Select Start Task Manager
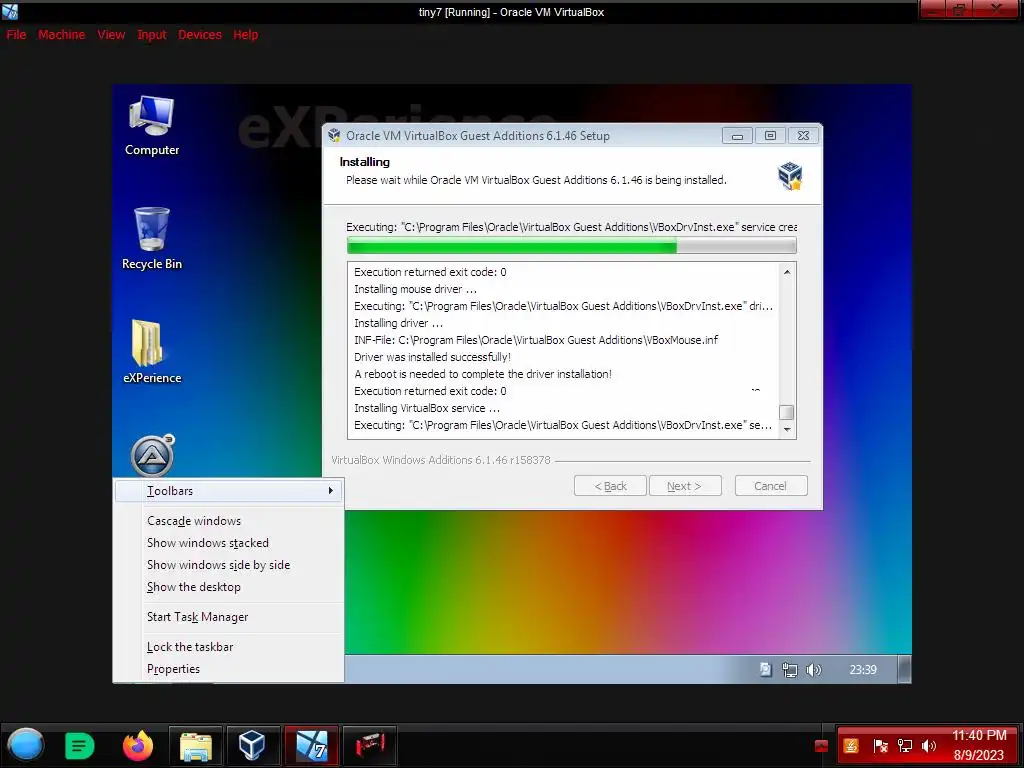 click(229, 617)
